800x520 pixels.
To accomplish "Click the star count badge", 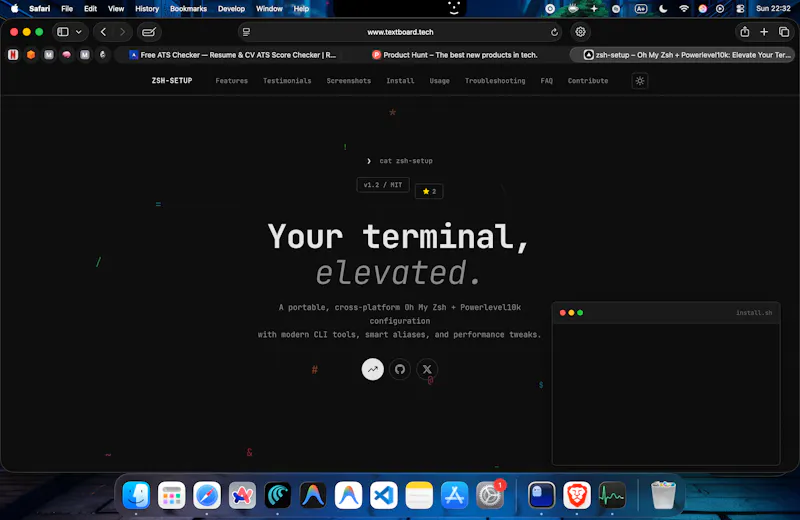I will (429, 191).
